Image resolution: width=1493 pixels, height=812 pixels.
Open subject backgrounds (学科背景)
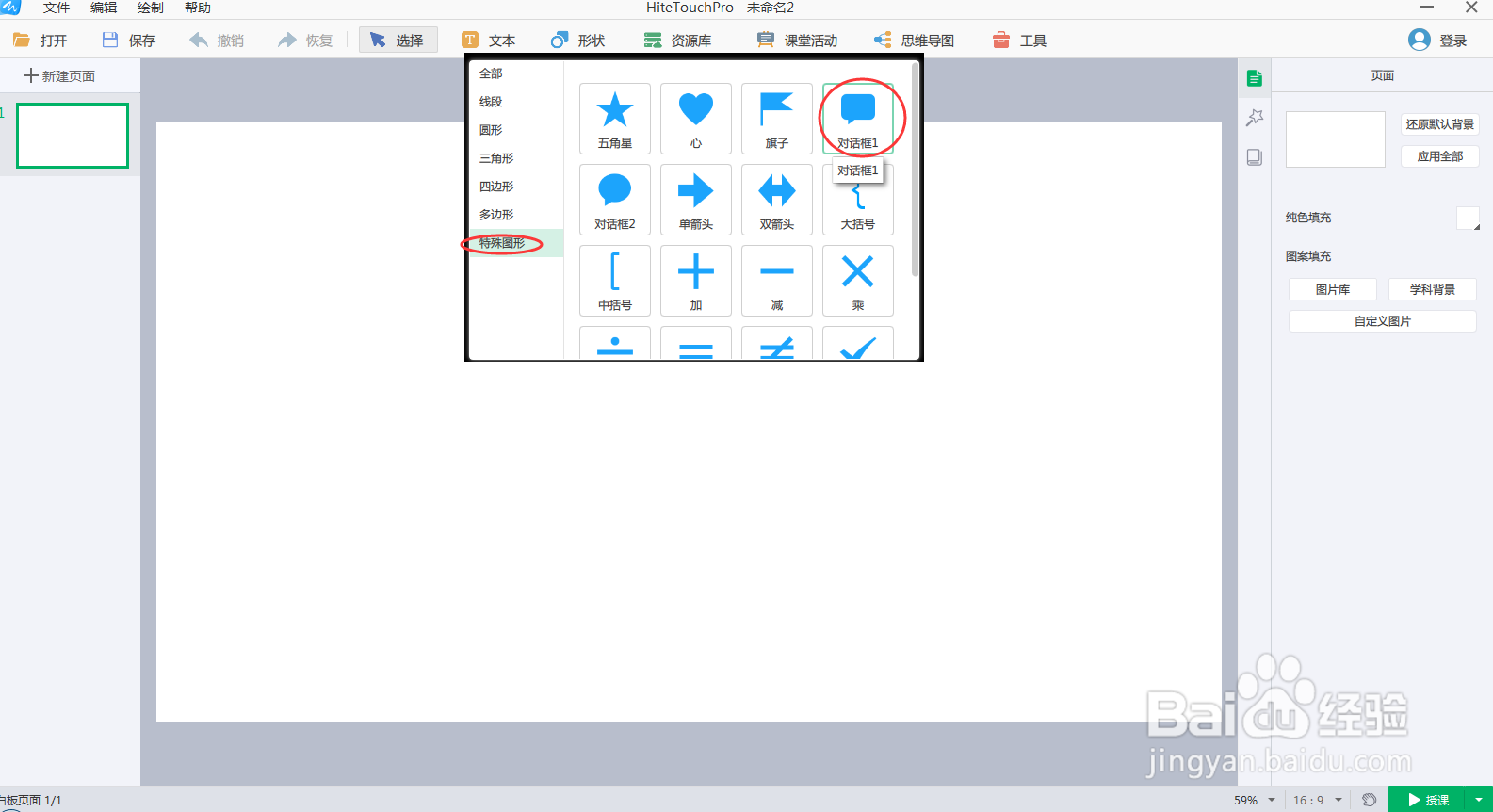point(1433,289)
